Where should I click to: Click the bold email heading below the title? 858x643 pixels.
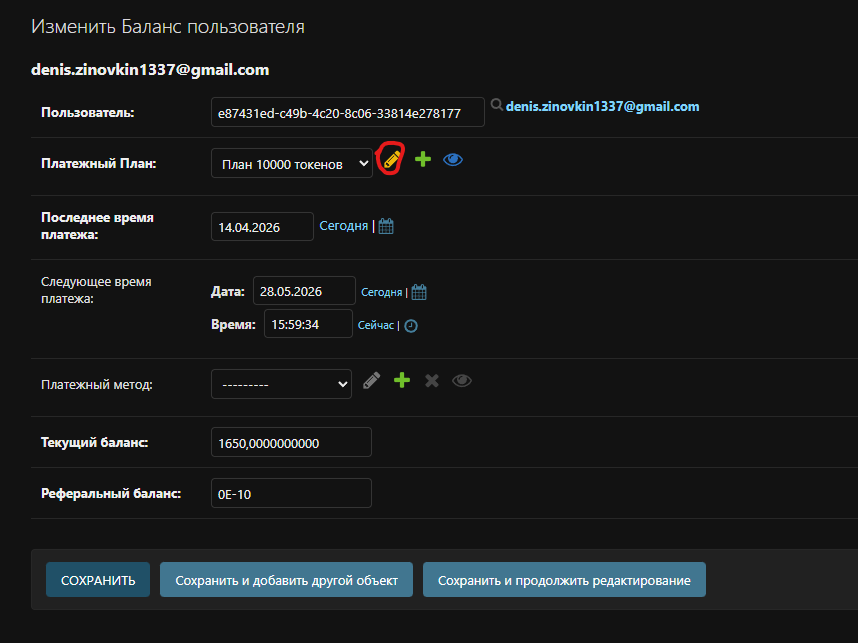pos(150,69)
